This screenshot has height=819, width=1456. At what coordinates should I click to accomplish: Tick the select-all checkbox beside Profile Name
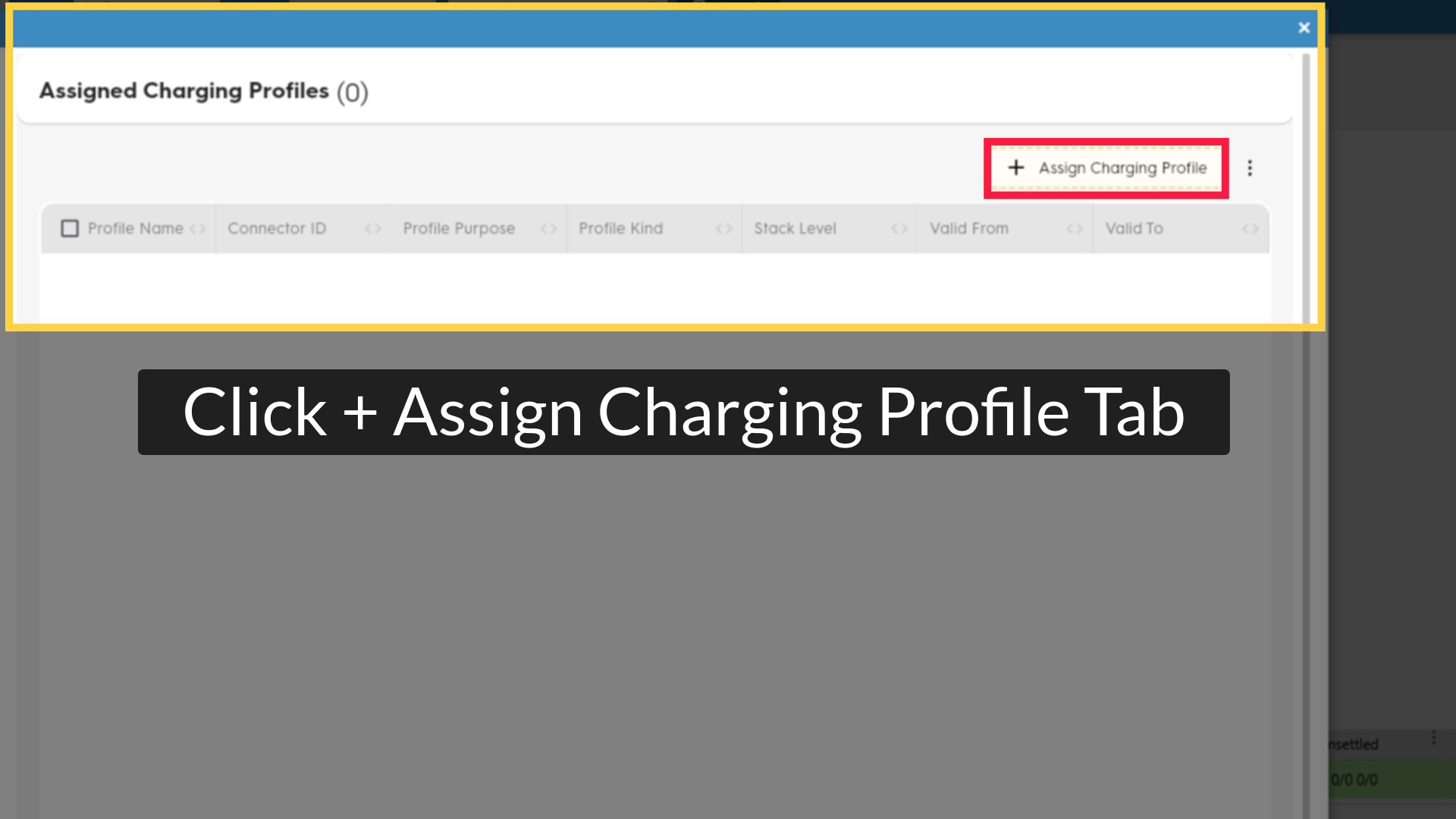70,228
